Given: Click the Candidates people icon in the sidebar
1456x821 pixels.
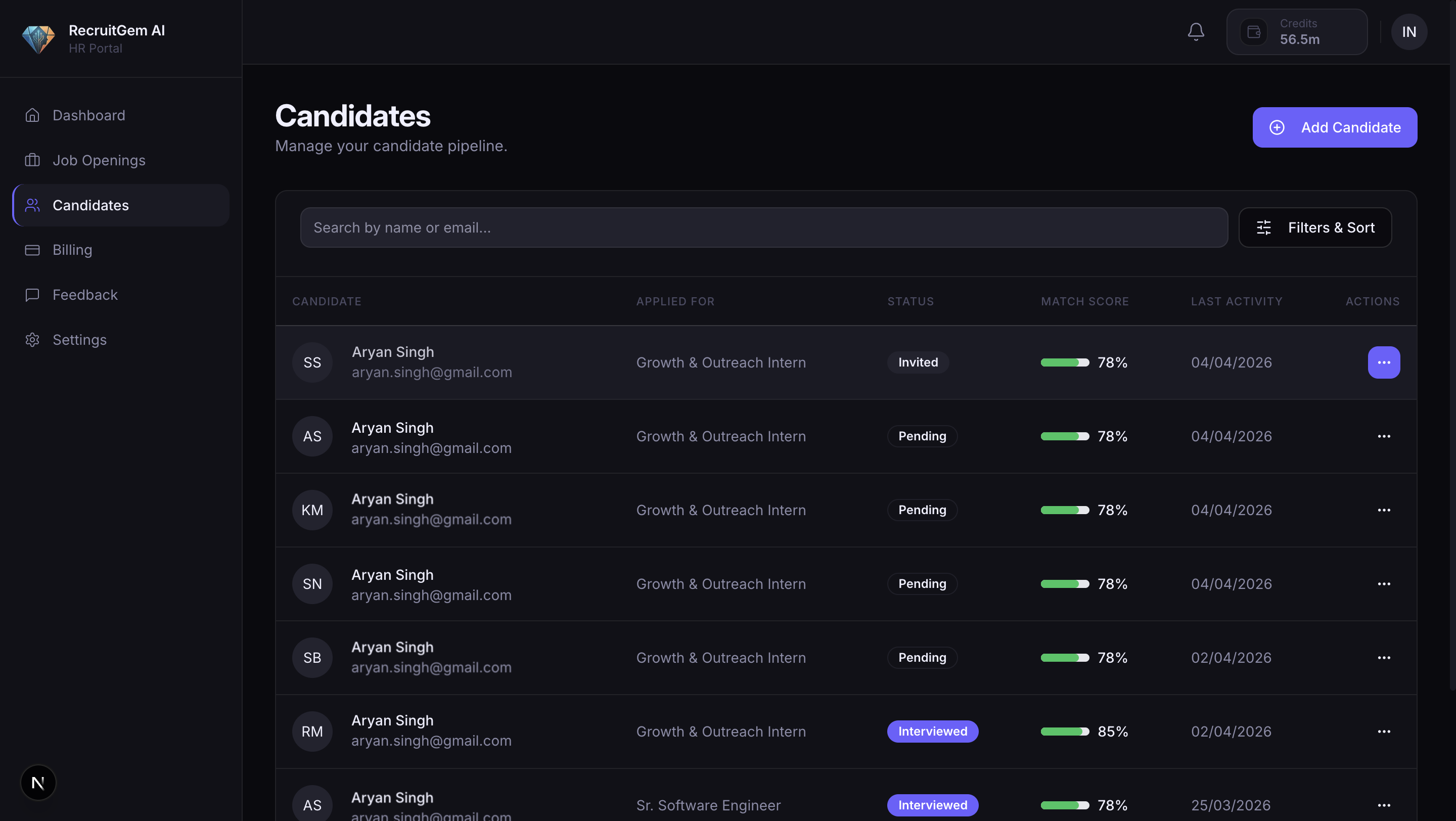Looking at the screenshot, I should click(32, 205).
